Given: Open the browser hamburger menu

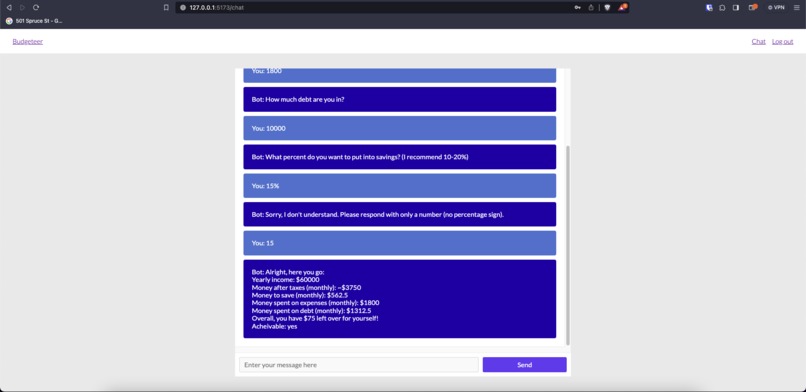Looking at the screenshot, I should click(796, 8).
